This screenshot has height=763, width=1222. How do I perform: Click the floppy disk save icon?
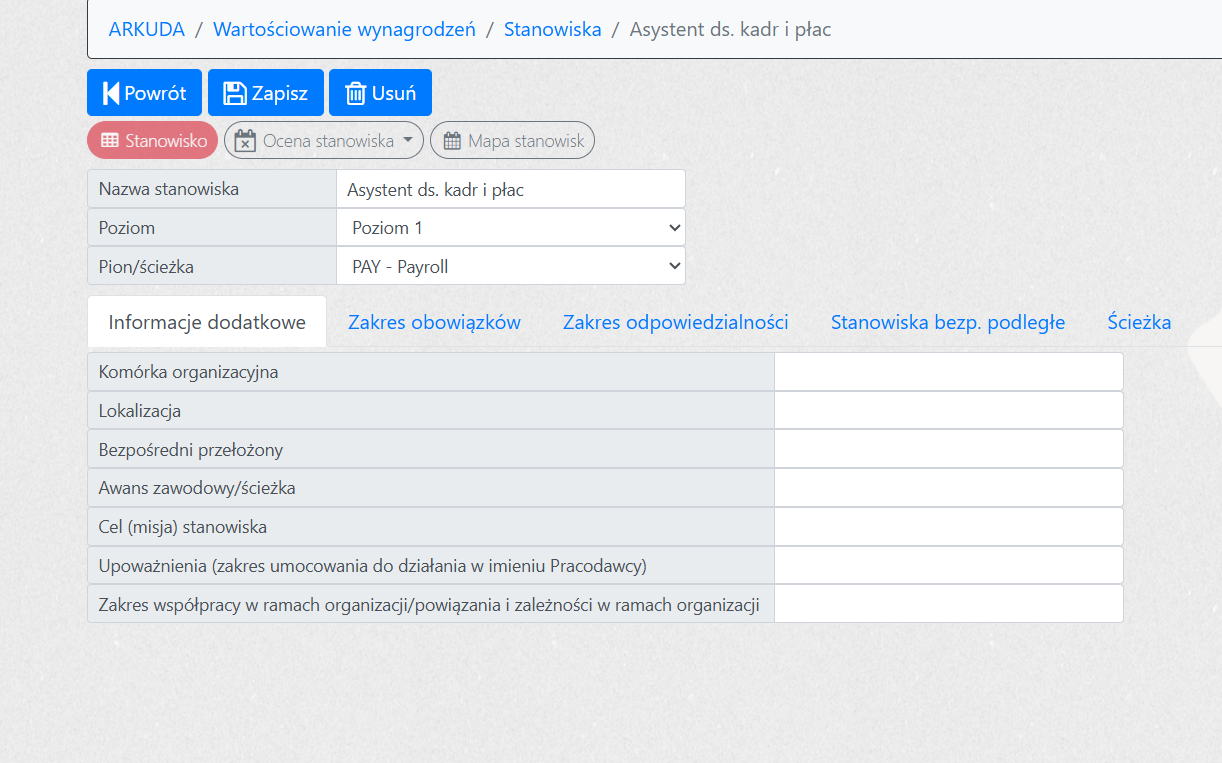coord(235,93)
